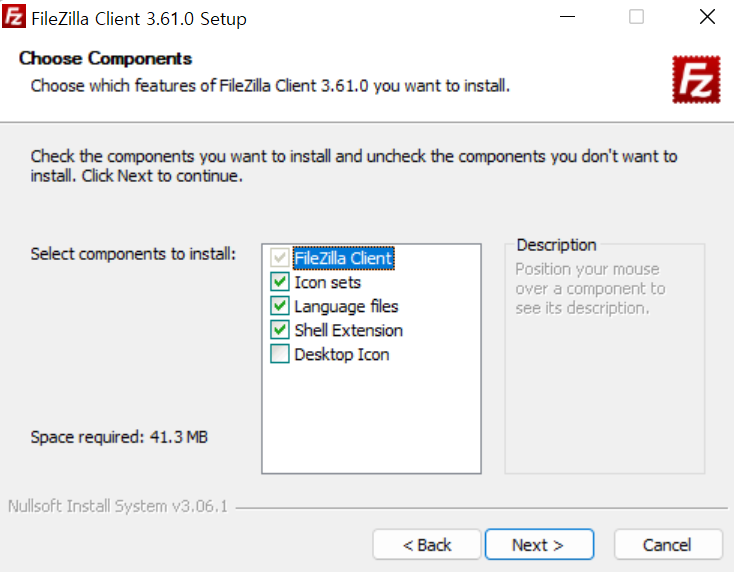Viewport: 734px width, 572px height.
Task: Select the Shell Extension component label
Action: [x=349, y=330]
